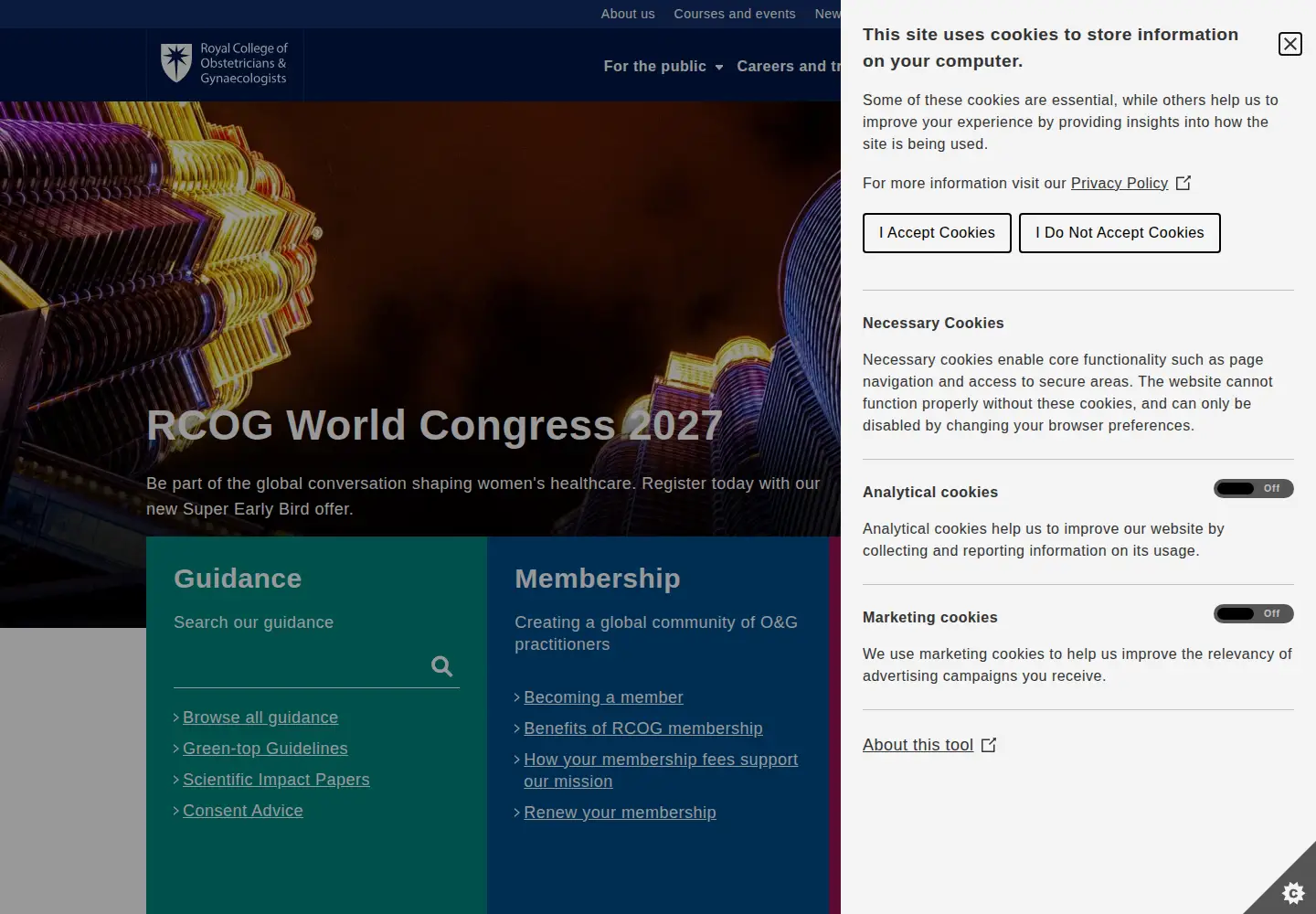Expand the For the public dropdown arrow
The image size is (1316, 914).
(719, 67)
